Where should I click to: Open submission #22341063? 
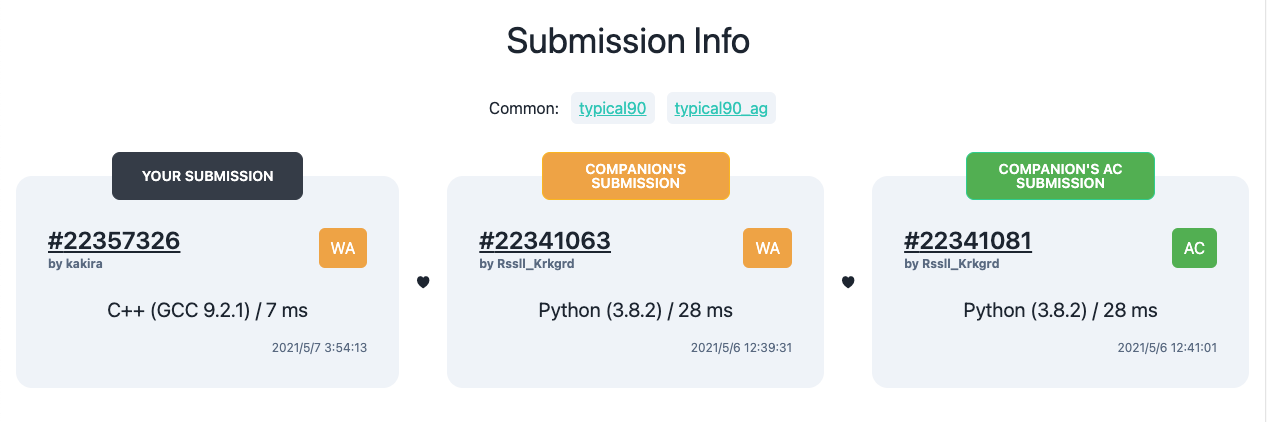[545, 240]
